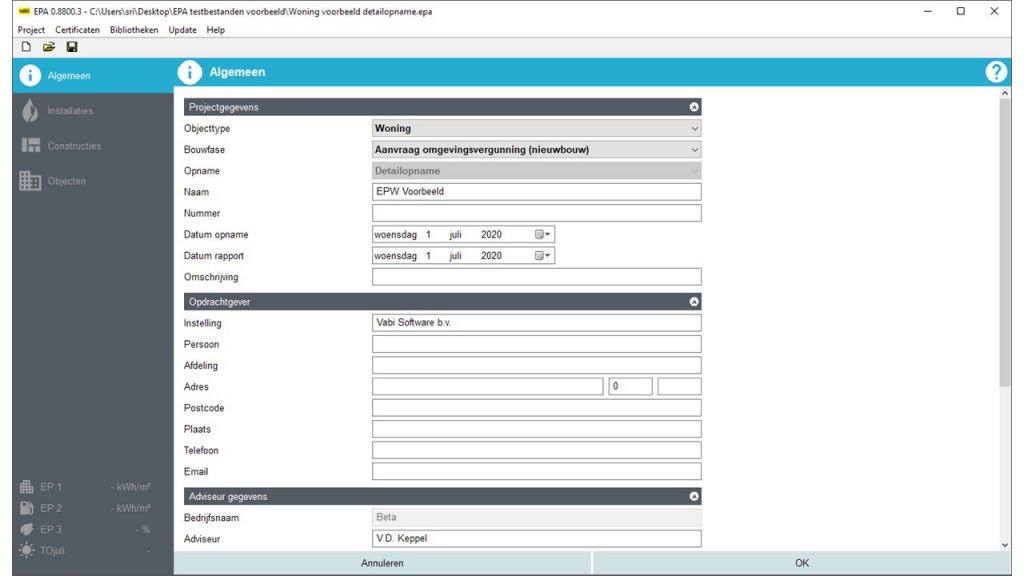This screenshot has height=576, width=1024.
Task: Collapse the Projectgegevens section
Action: 695,106
